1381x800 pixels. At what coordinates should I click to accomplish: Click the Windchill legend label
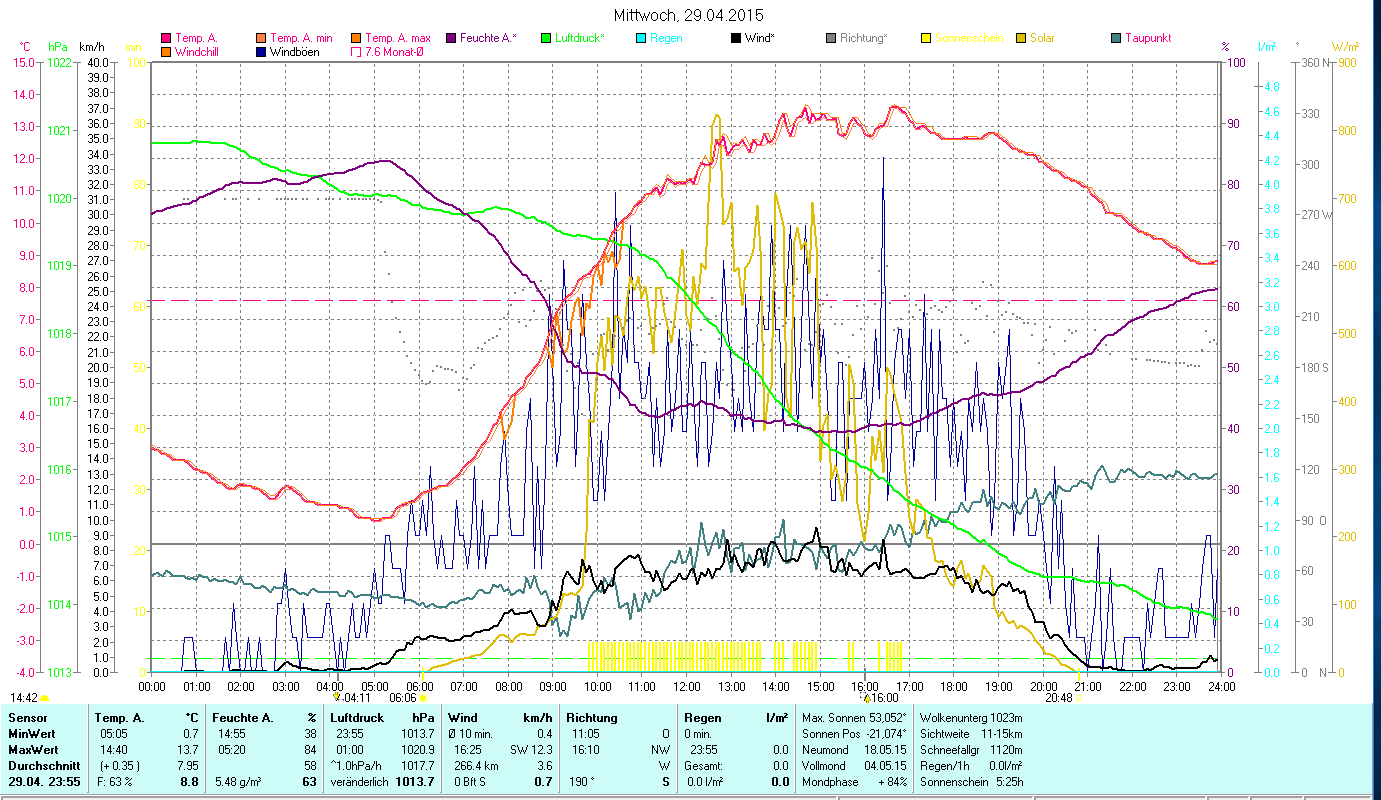click(198, 52)
